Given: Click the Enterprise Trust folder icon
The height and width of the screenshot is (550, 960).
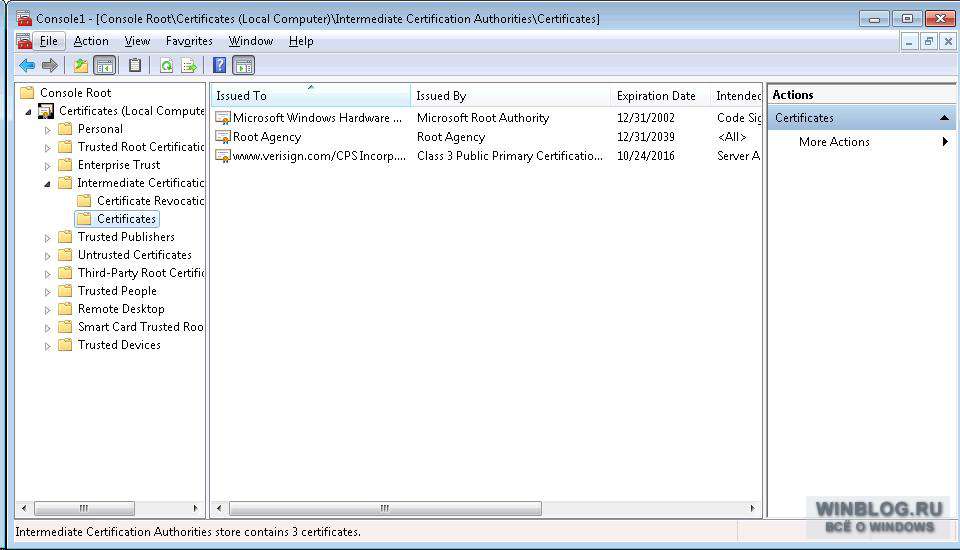Looking at the screenshot, I should (x=65, y=165).
